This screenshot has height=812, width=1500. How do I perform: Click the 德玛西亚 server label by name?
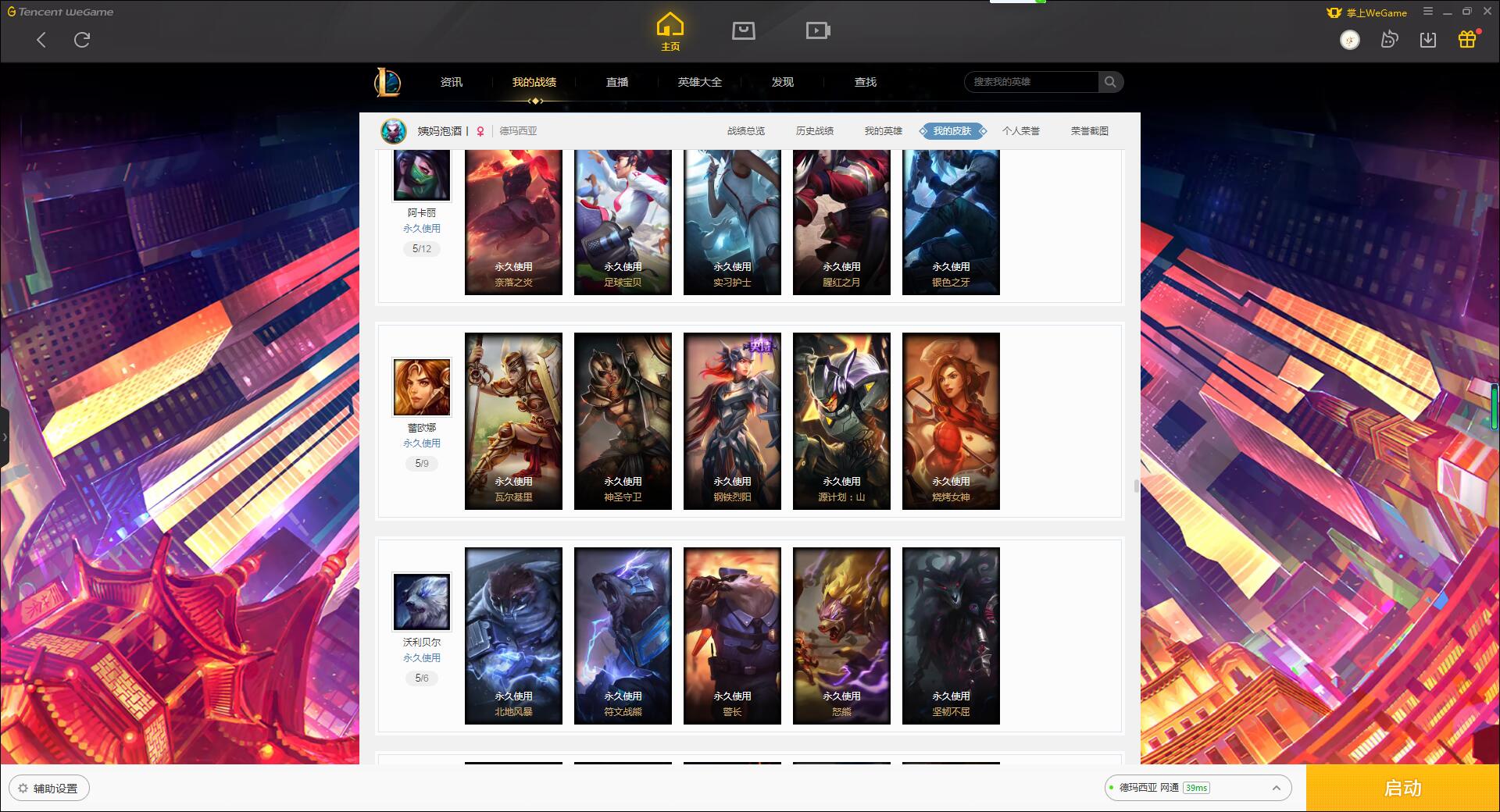point(518,131)
